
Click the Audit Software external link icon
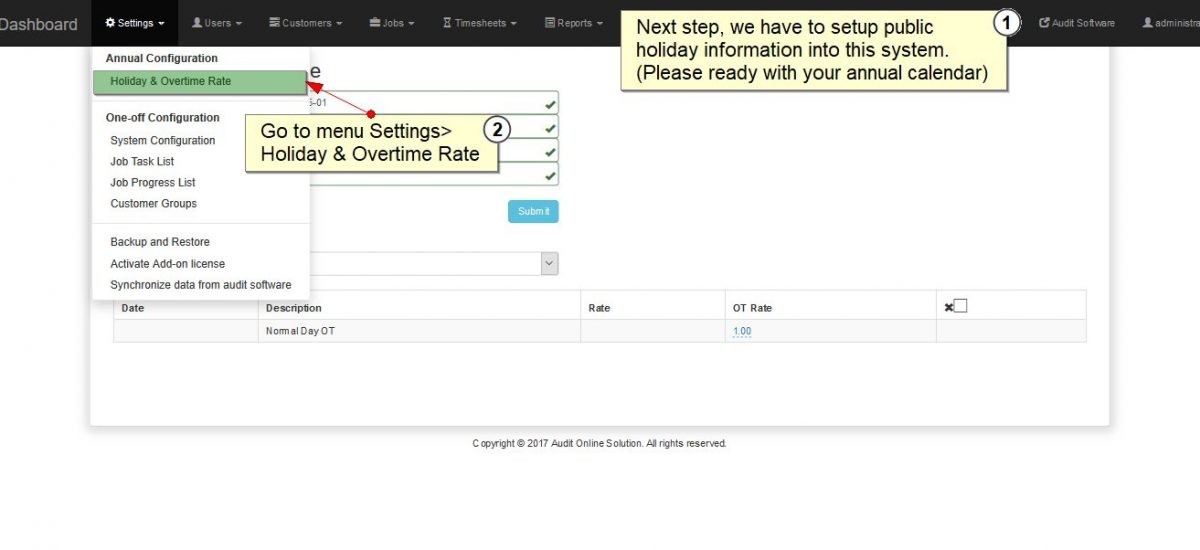click(1044, 23)
